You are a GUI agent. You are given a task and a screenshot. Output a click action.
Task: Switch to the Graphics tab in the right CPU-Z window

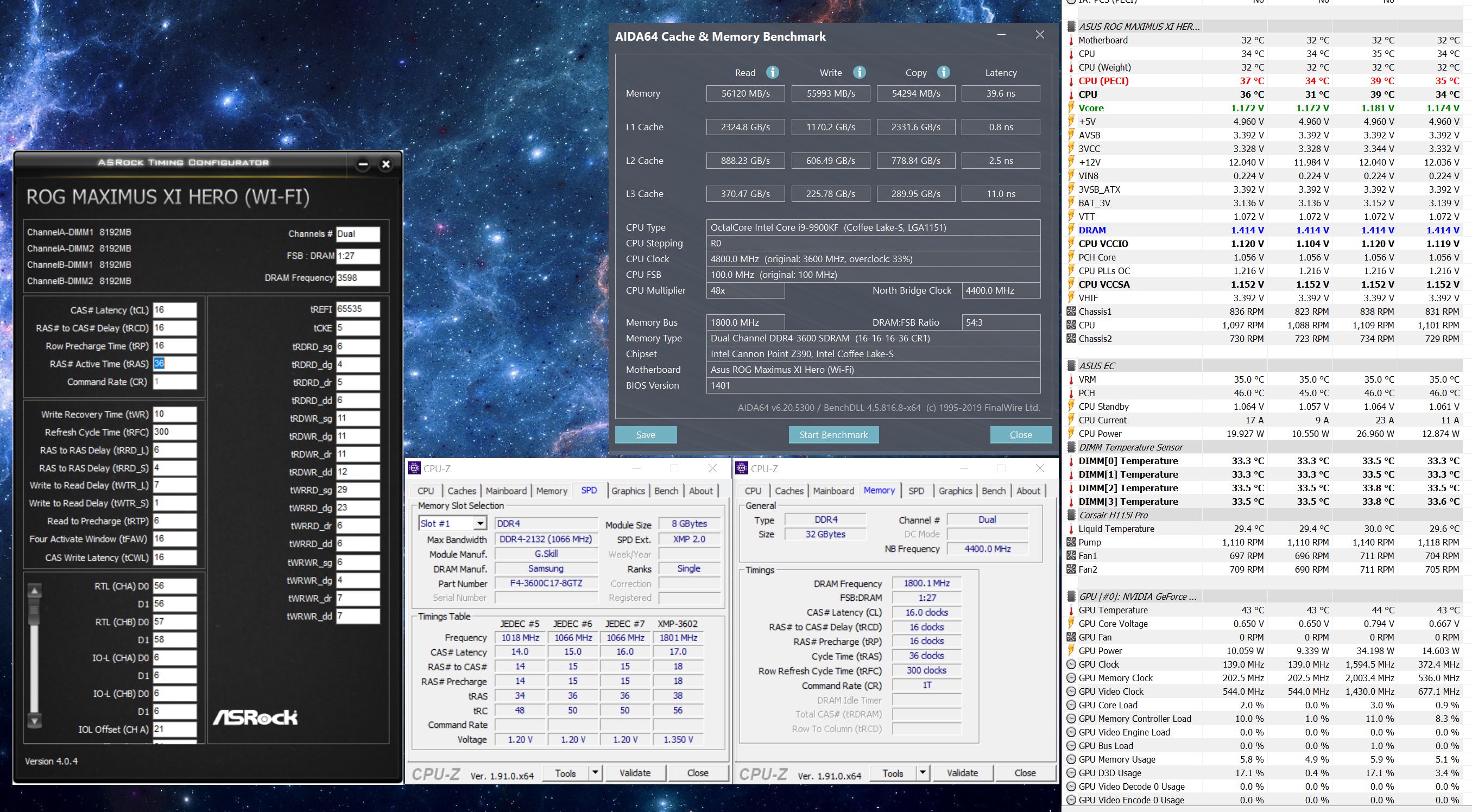click(955, 491)
